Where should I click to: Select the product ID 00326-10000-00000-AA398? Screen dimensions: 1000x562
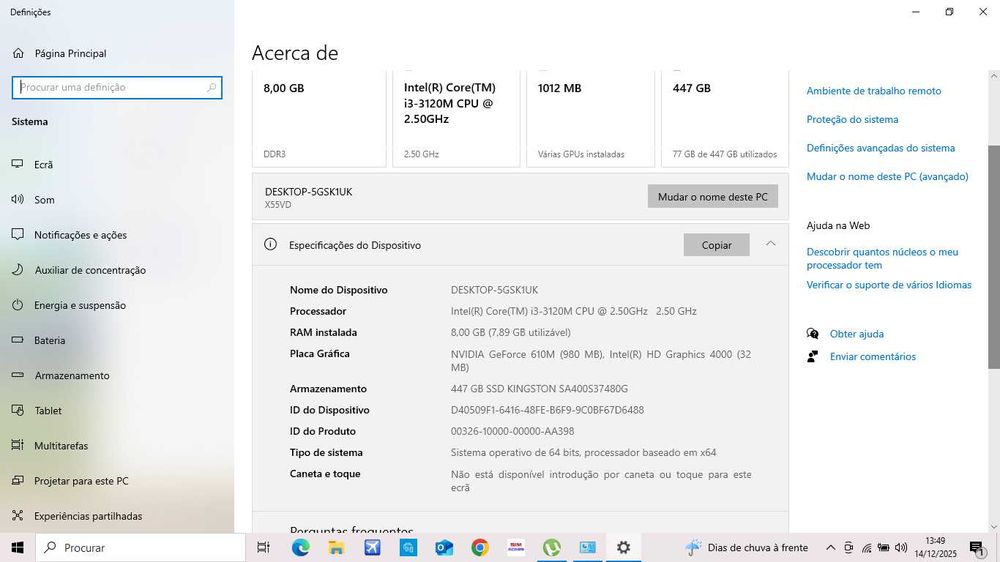coord(512,431)
